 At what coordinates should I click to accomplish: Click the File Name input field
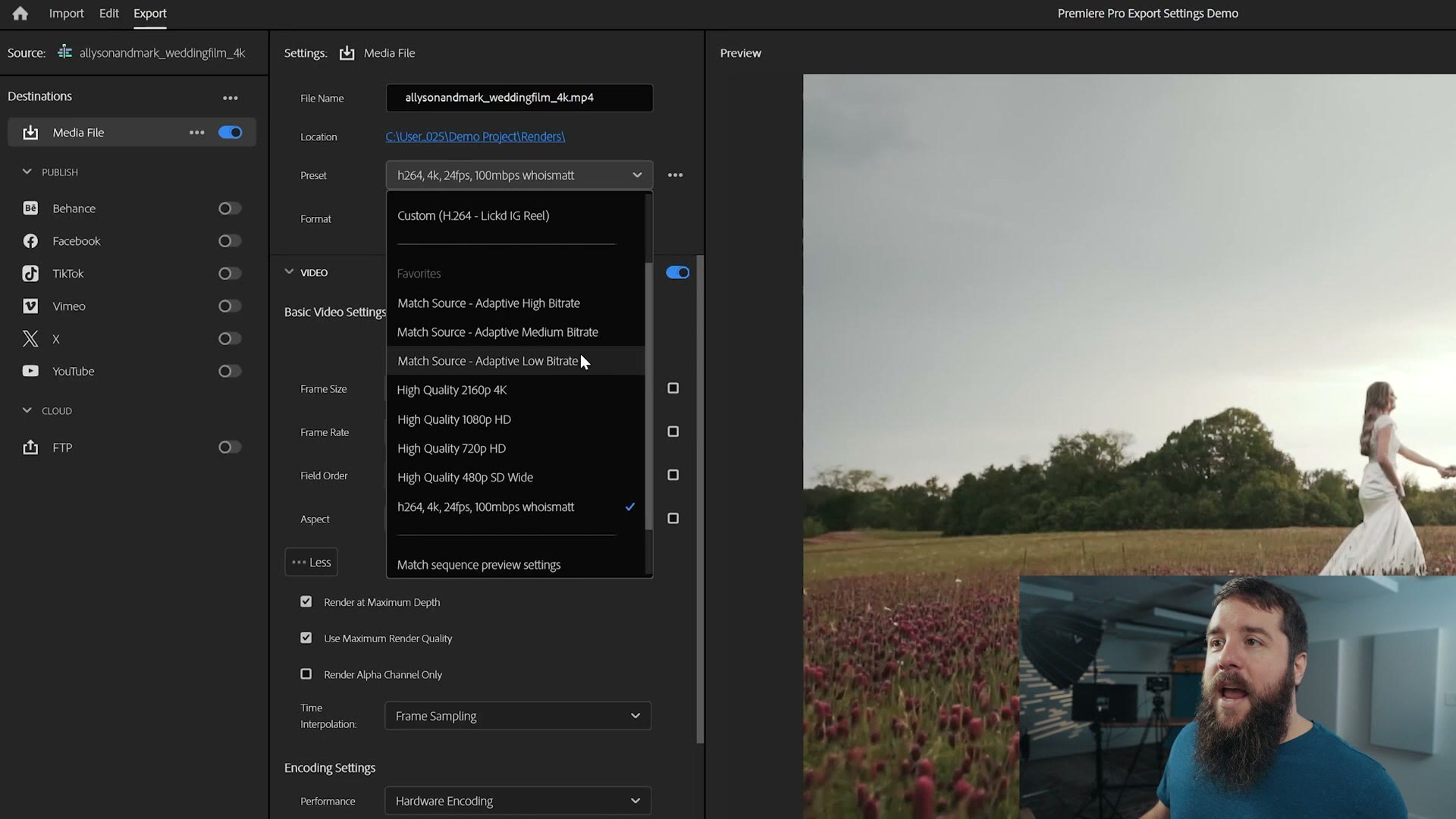coord(519,98)
